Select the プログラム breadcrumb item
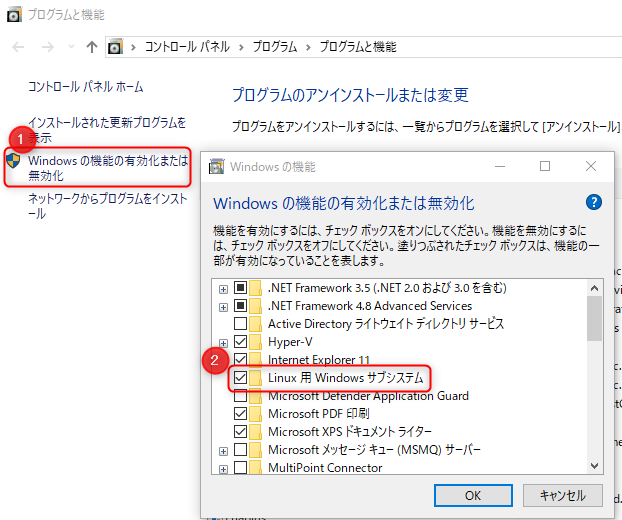622x520 pixels. click(273, 47)
